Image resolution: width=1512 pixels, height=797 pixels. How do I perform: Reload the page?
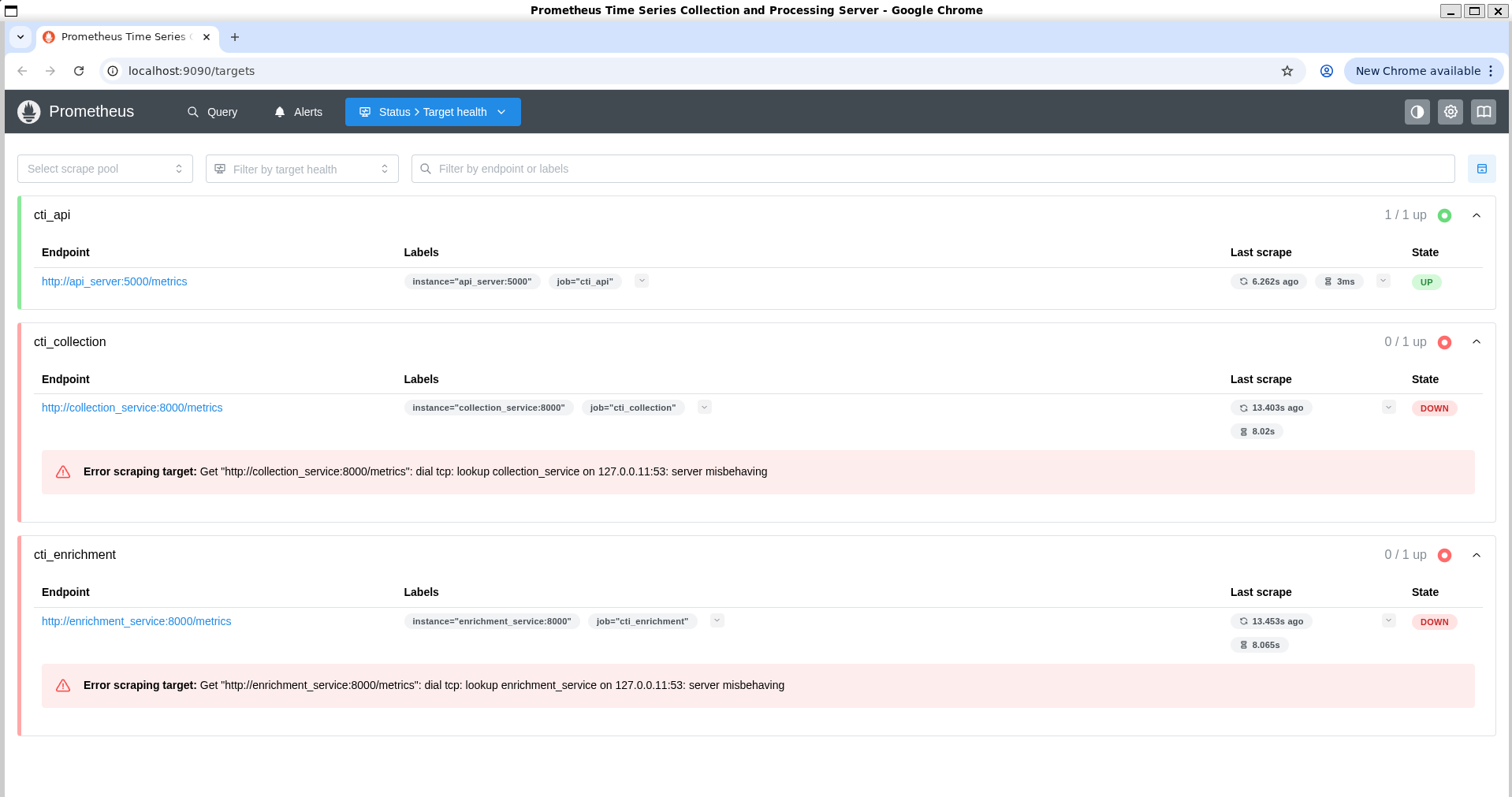pos(79,71)
